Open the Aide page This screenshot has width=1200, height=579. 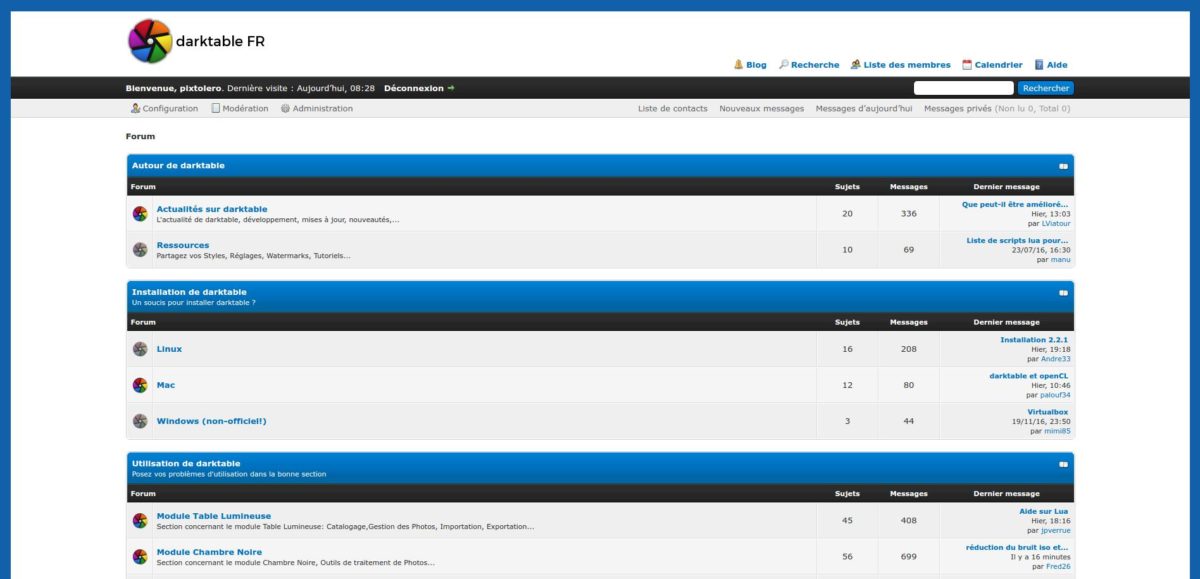(x=1057, y=65)
